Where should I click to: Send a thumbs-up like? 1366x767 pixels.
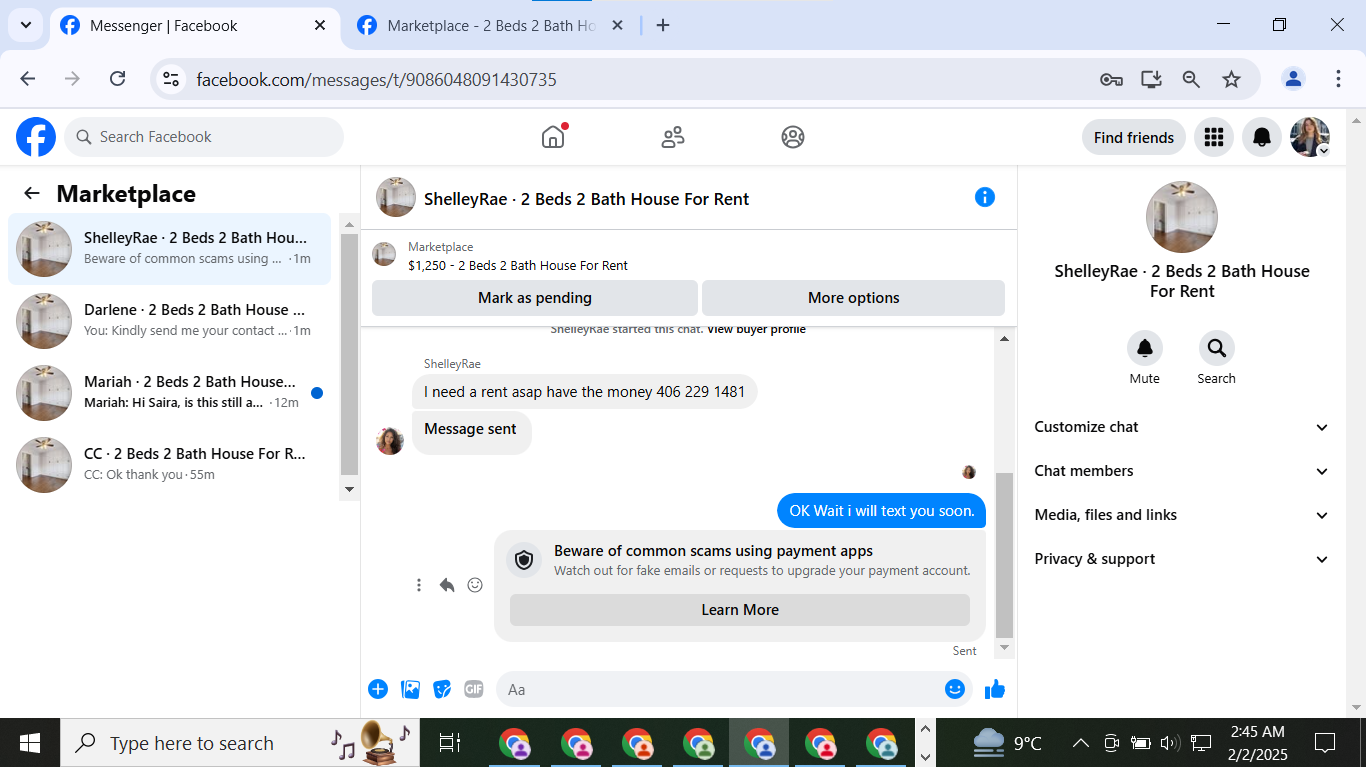click(x=995, y=689)
